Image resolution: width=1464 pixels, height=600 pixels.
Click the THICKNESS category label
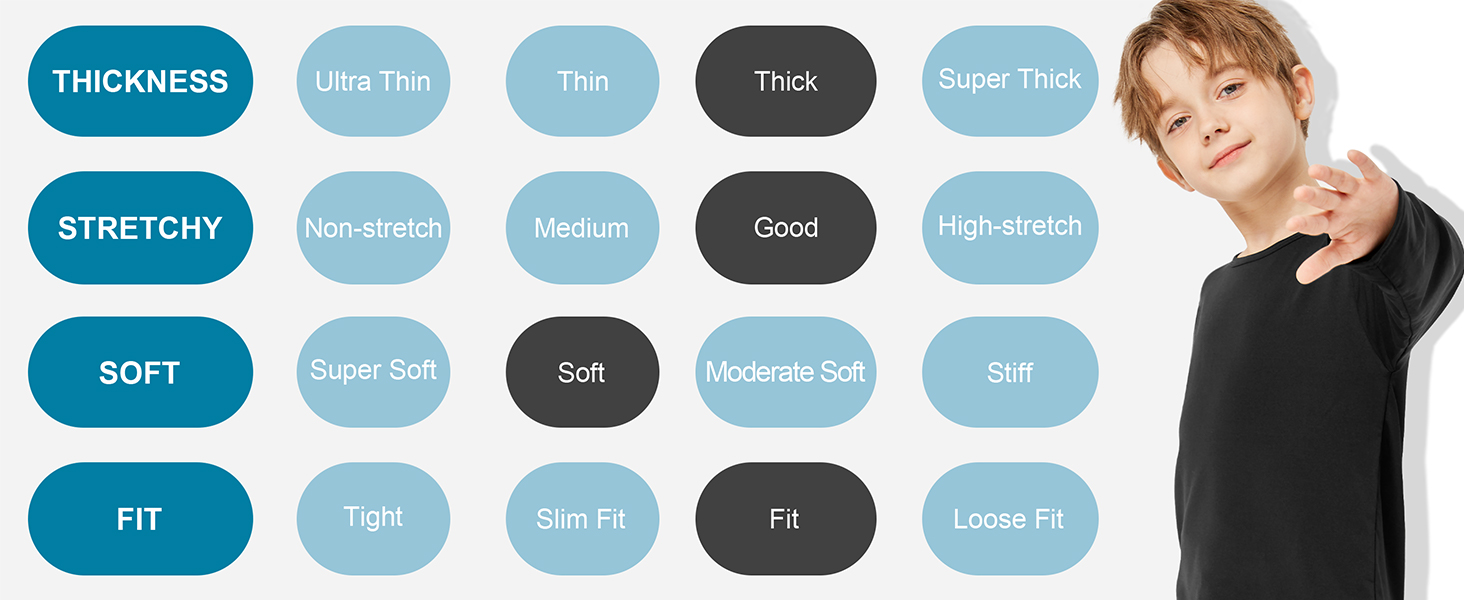(140, 81)
